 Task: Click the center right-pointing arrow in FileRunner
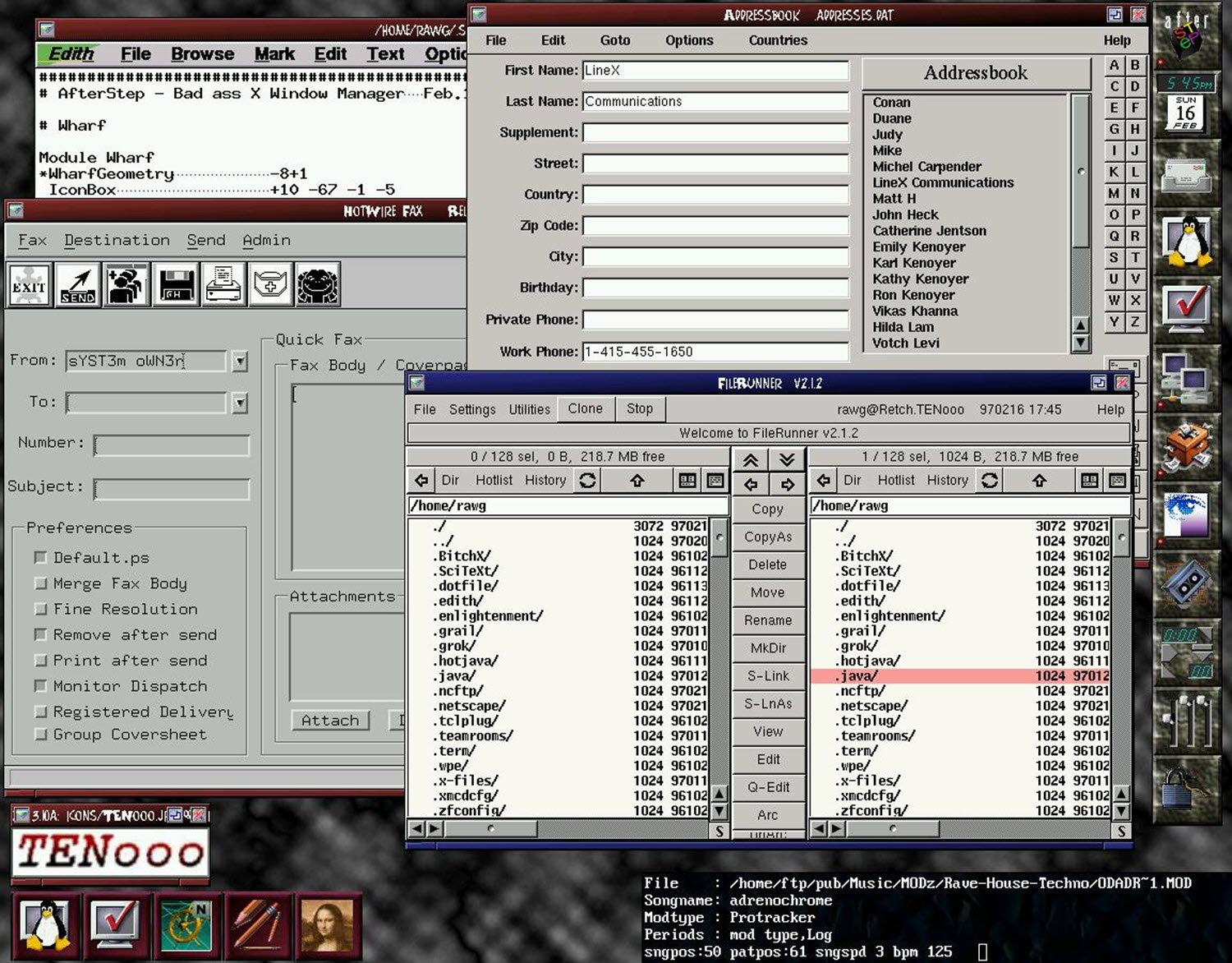787,484
